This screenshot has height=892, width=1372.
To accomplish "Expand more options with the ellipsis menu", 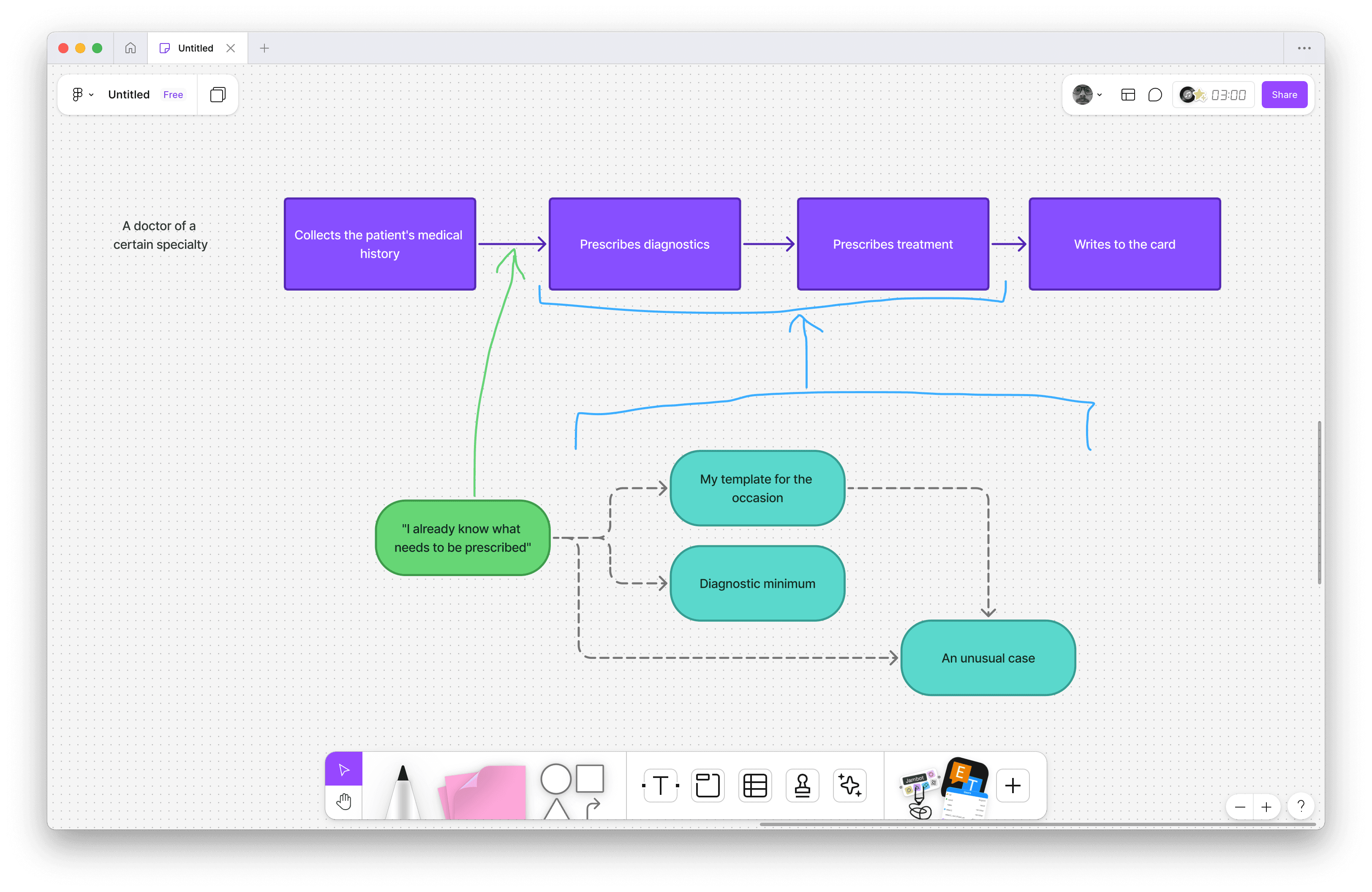I will click(1304, 48).
